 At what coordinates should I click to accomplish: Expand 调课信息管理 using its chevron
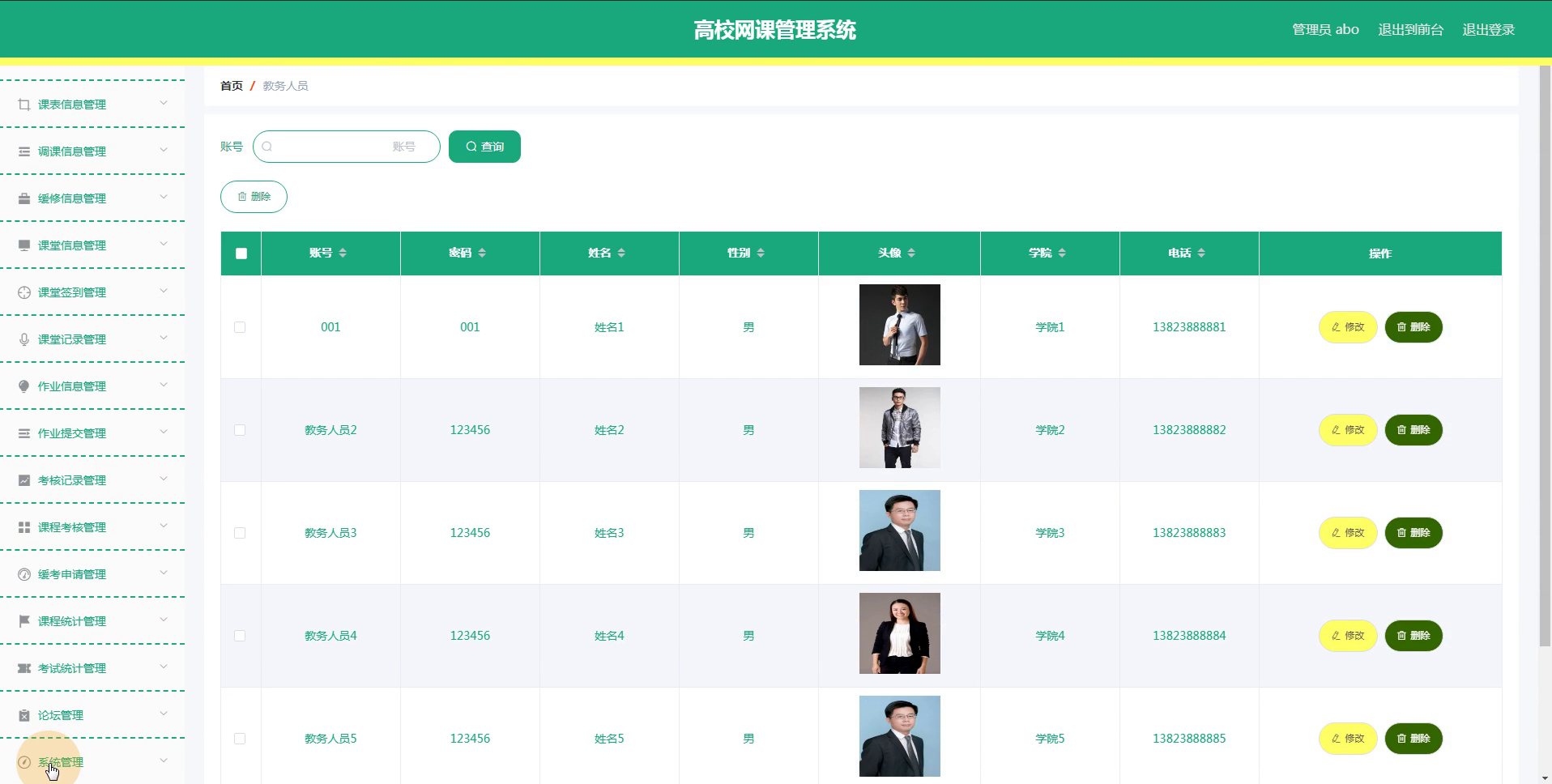(x=164, y=150)
